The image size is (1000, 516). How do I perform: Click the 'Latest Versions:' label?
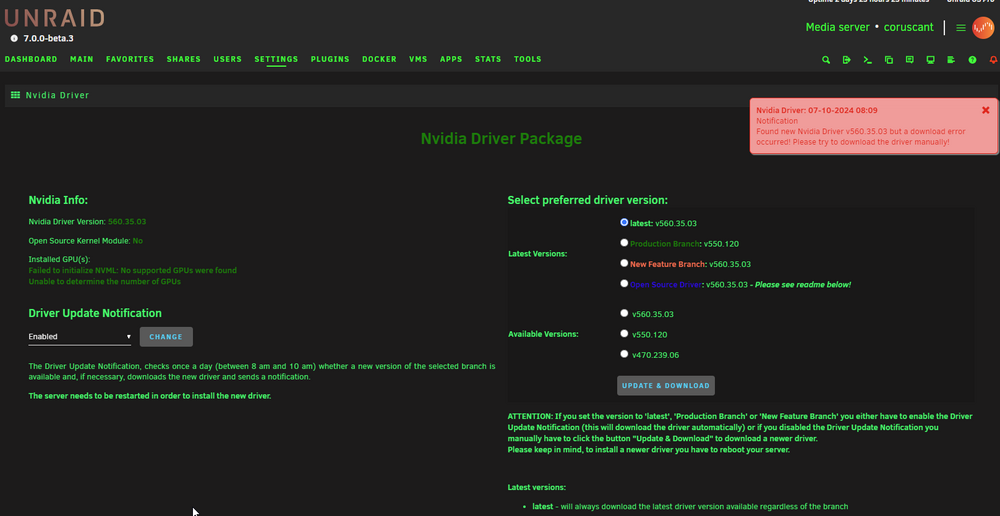click(x=538, y=254)
